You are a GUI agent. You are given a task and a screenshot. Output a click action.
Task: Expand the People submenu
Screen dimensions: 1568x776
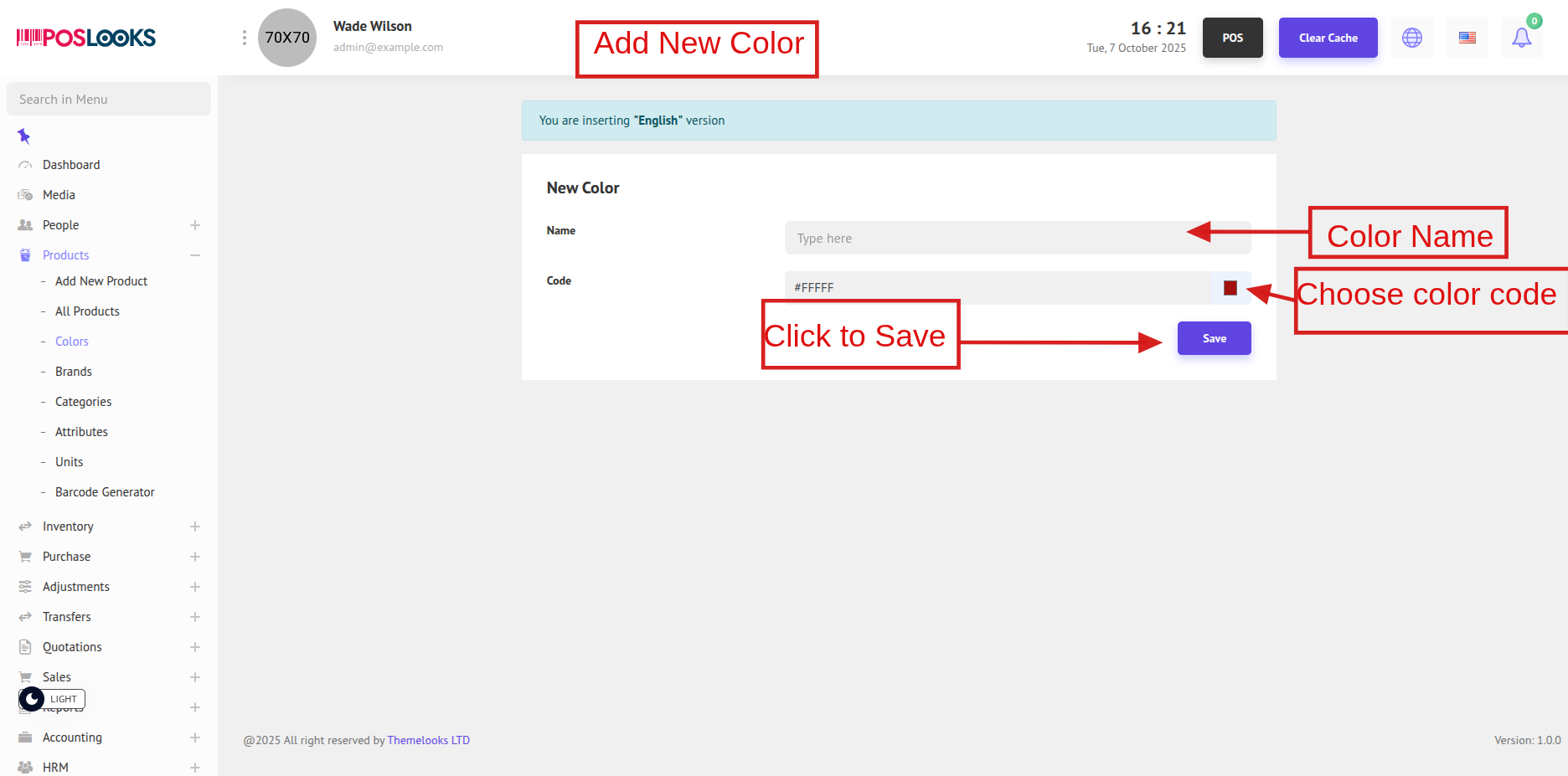click(195, 225)
